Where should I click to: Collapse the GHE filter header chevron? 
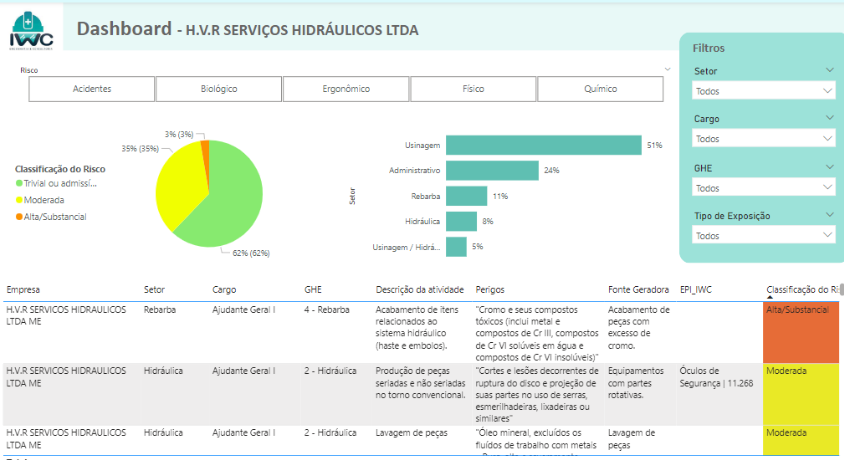coord(829,167)
